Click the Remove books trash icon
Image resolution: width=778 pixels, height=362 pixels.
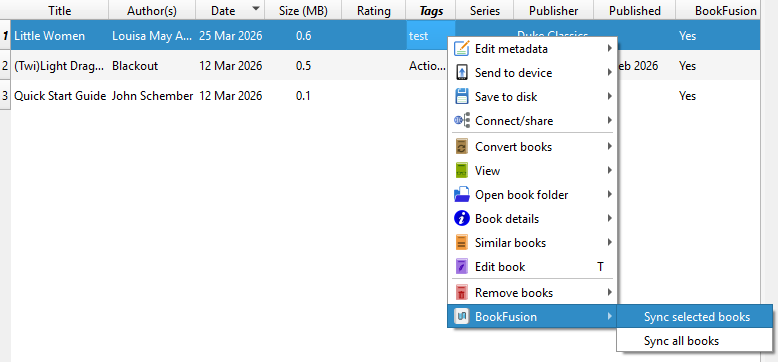click(x=461, y=293)
